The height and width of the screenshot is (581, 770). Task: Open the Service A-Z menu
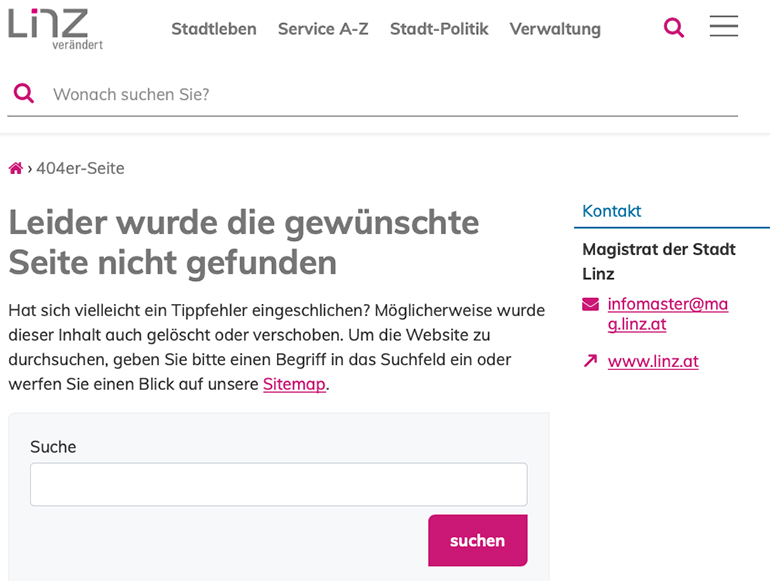(x=323, y=29)
